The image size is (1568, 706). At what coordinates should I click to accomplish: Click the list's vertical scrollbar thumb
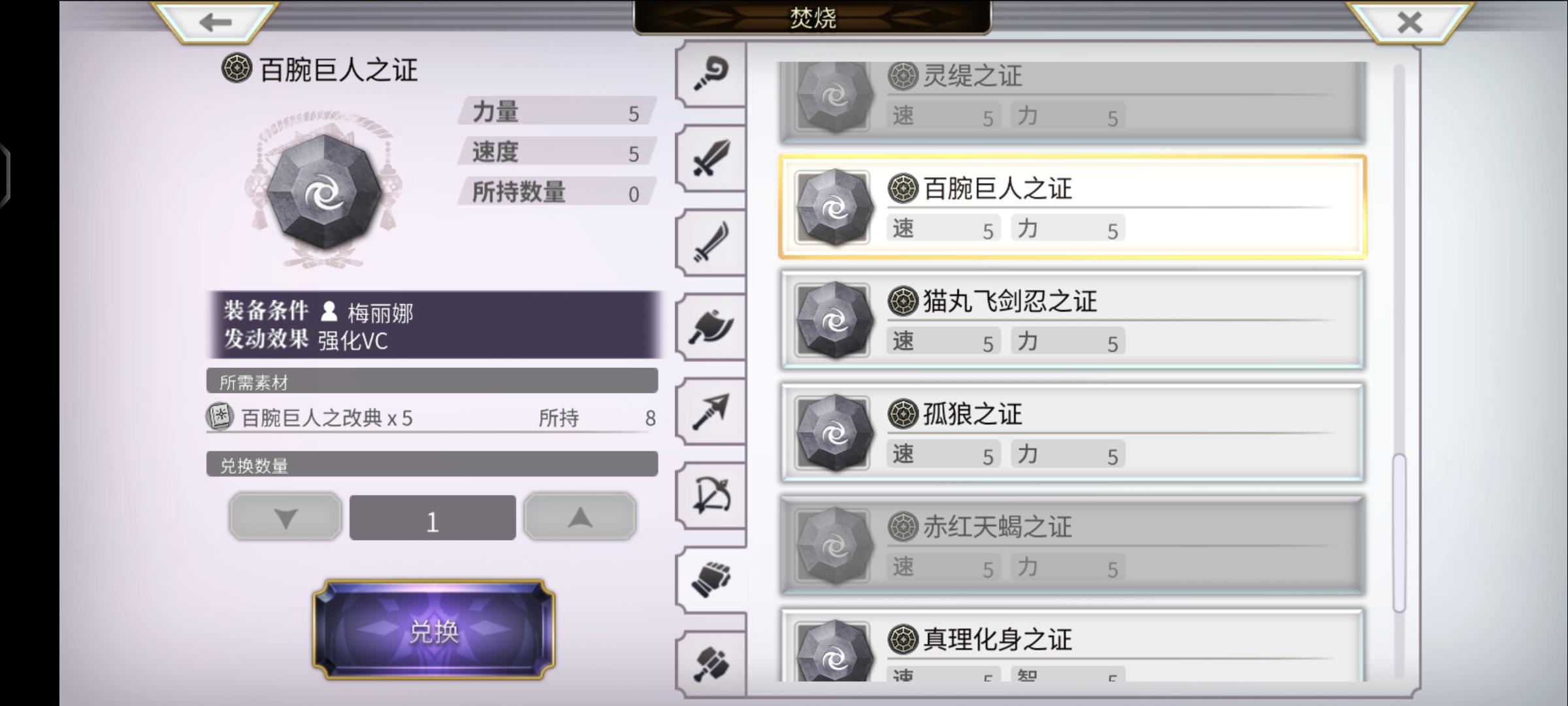[1399, 533]
